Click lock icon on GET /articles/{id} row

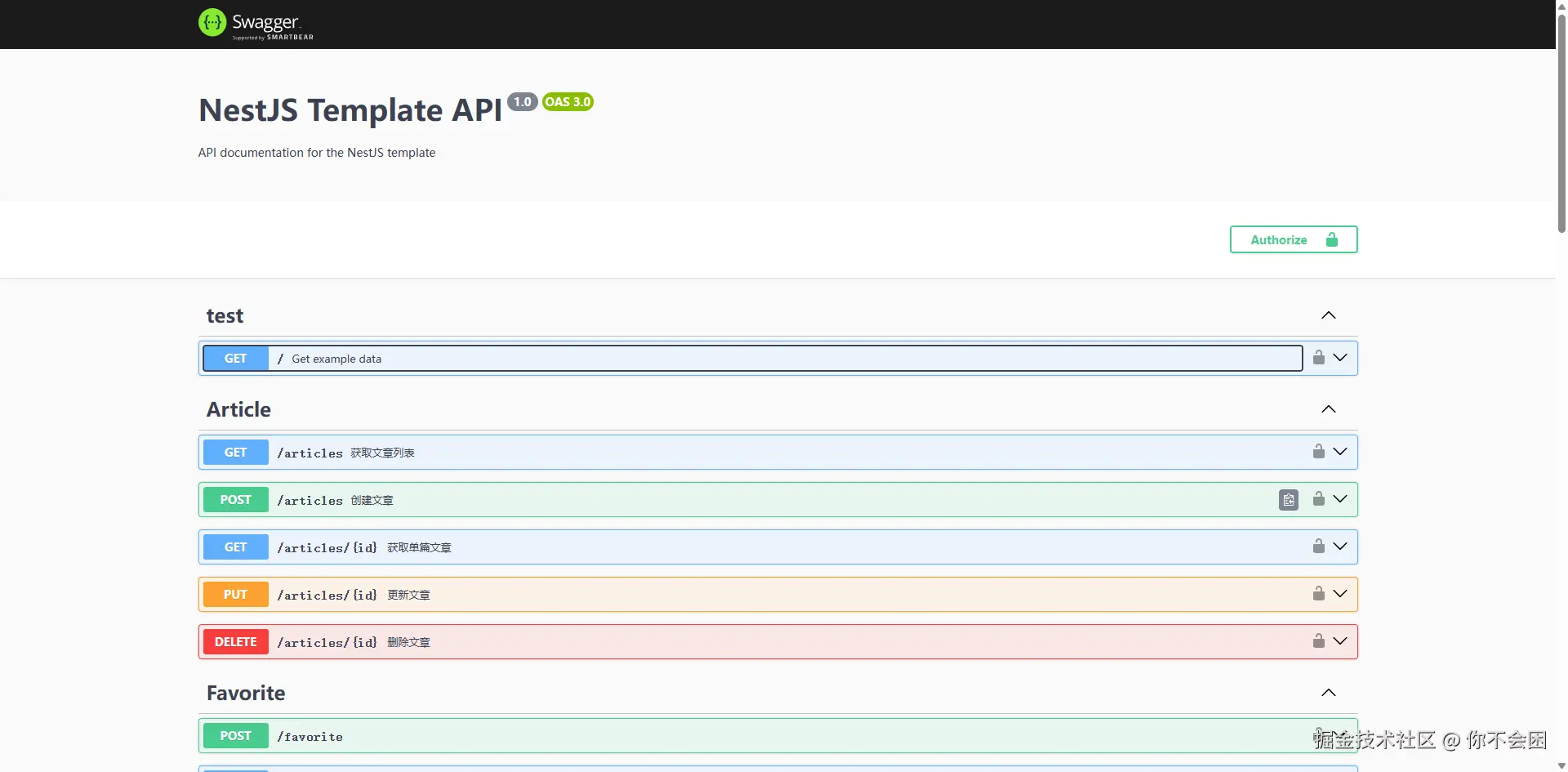click(x=1319, y=546)
